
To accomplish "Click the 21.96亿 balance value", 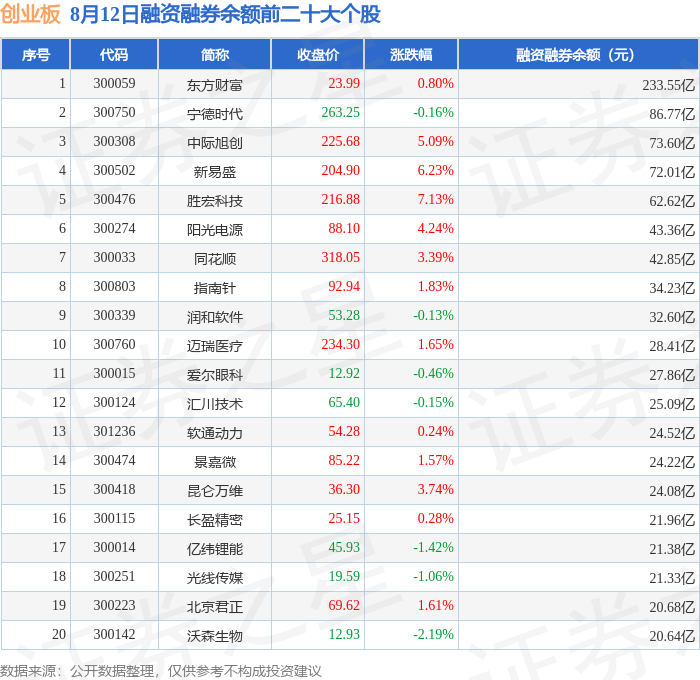I will (x=672, y=520).
